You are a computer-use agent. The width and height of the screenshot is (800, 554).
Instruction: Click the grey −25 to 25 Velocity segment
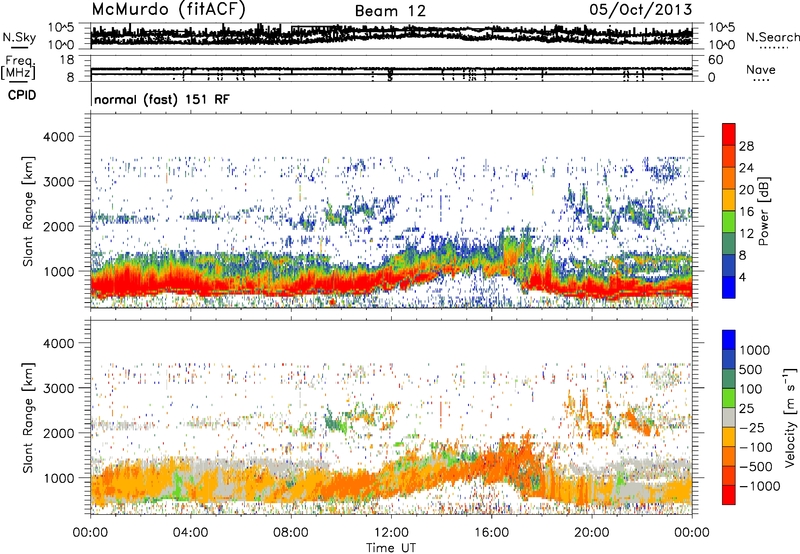(x=729, y=417)
